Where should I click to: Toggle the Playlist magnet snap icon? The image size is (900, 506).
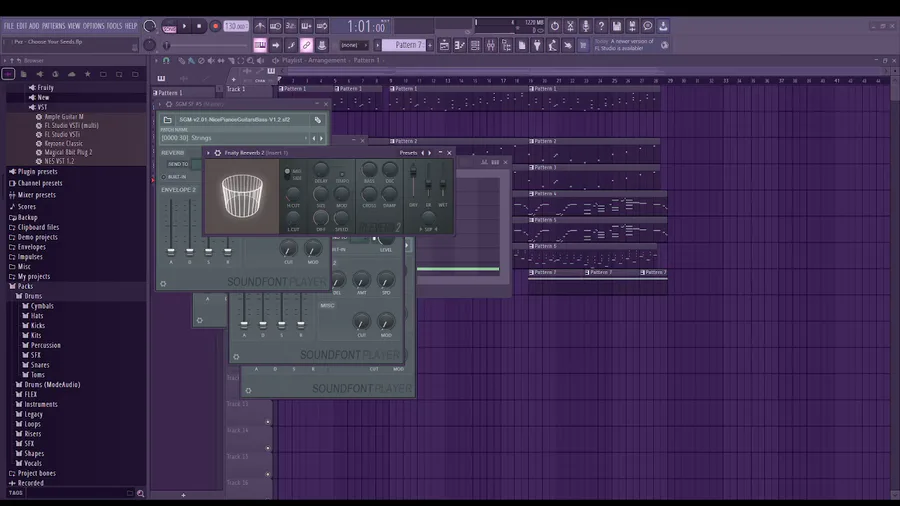[166, 60]
